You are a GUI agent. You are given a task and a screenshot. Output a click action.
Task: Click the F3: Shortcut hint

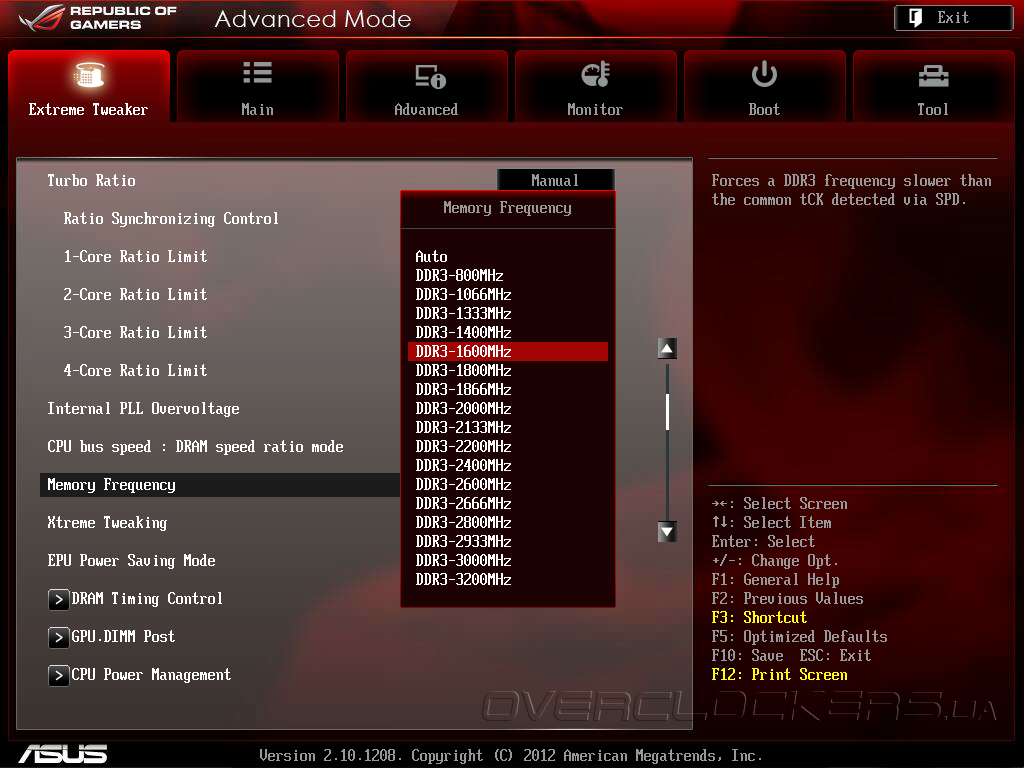point(760,618)
